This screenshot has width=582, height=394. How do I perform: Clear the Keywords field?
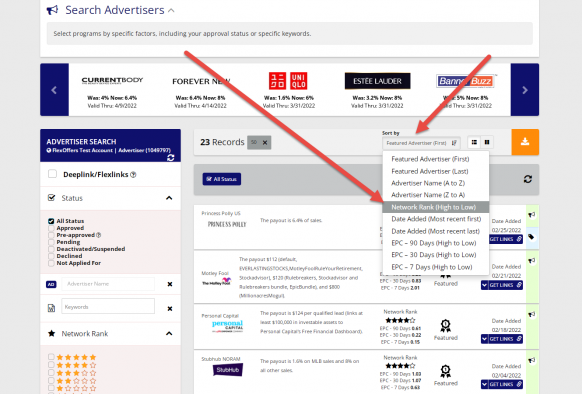pos(170,309)
